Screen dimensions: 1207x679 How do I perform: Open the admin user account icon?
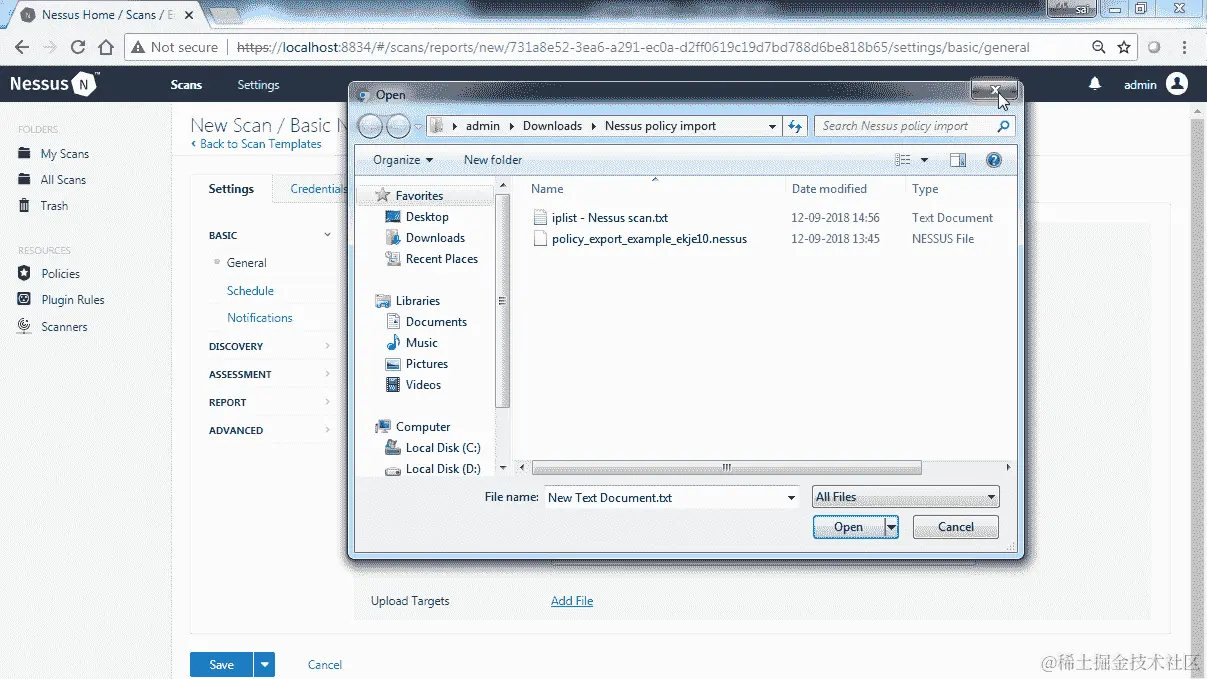pos(1177,84)
